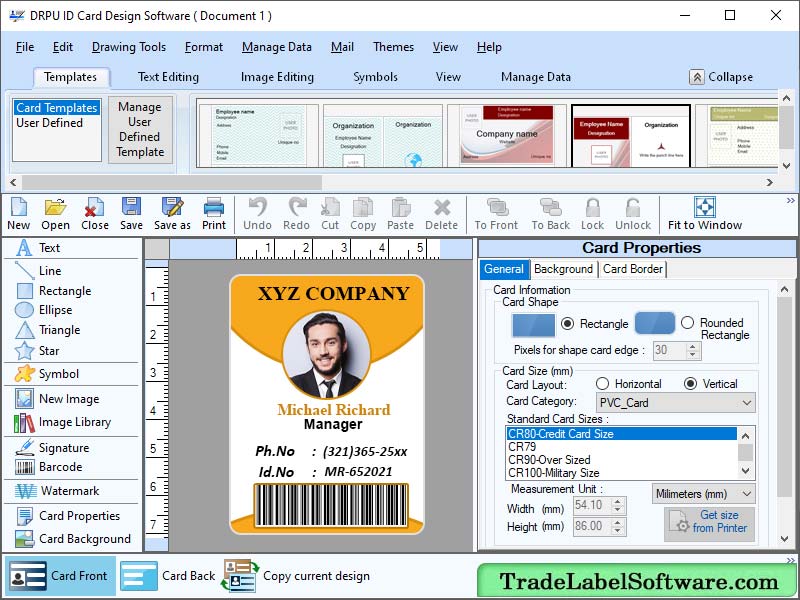The width and height of the screenshot is (800, 600).
Task: Send object To Back
Action: coord(549,213)
